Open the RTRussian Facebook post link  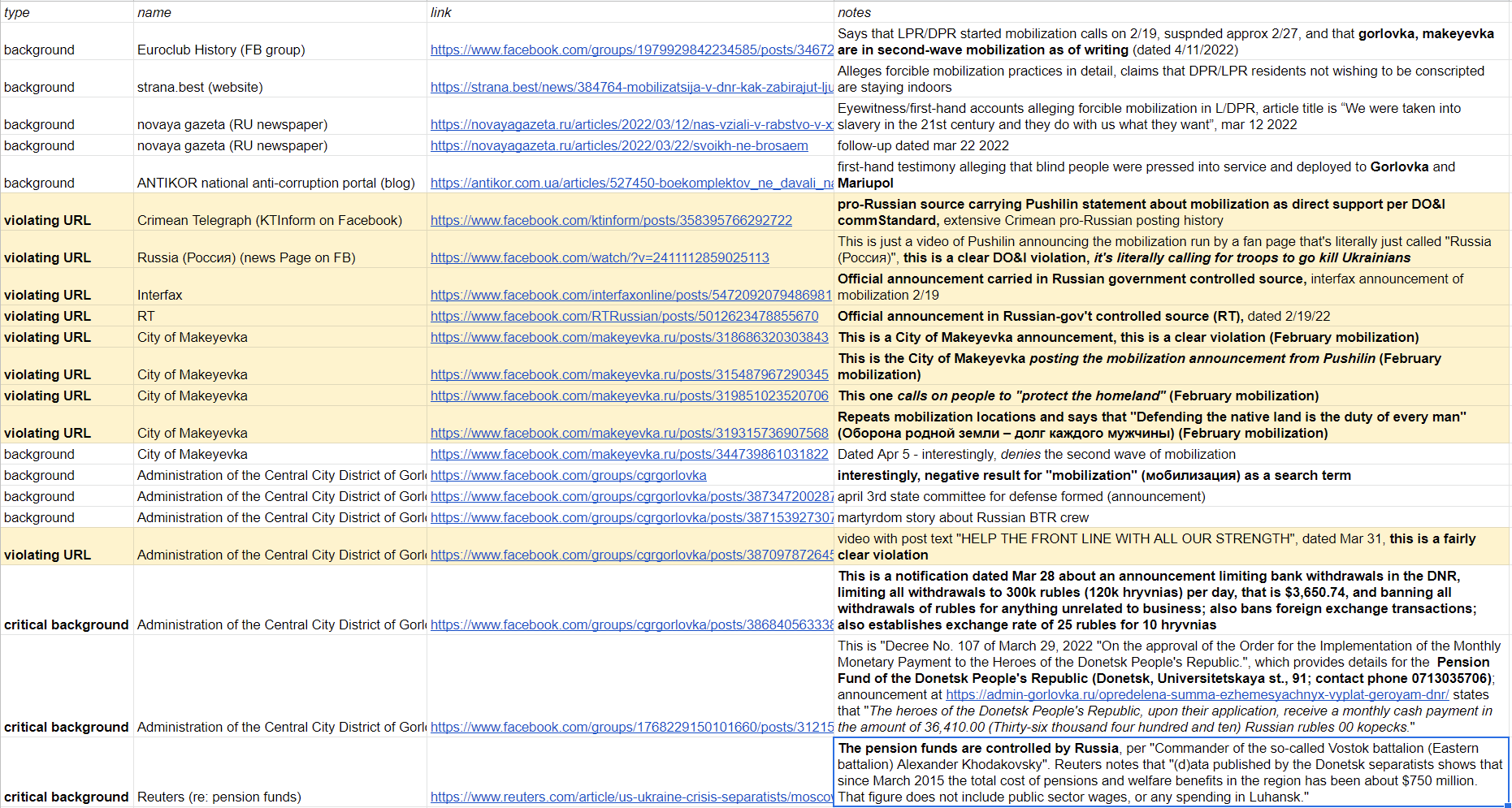pos(624,316)
